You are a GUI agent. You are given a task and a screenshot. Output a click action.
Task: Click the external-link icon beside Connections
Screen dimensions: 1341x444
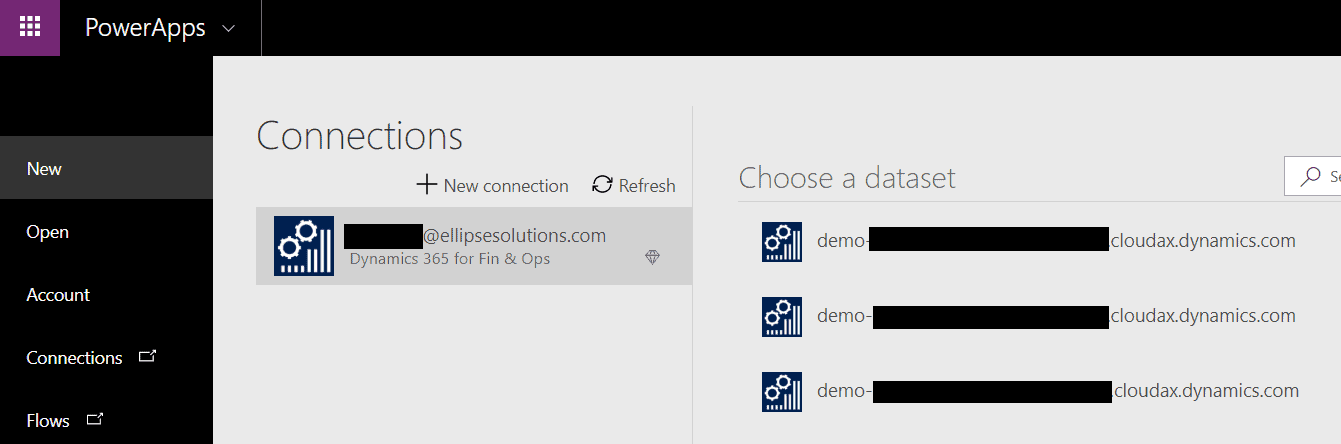(x=147, y=355)
